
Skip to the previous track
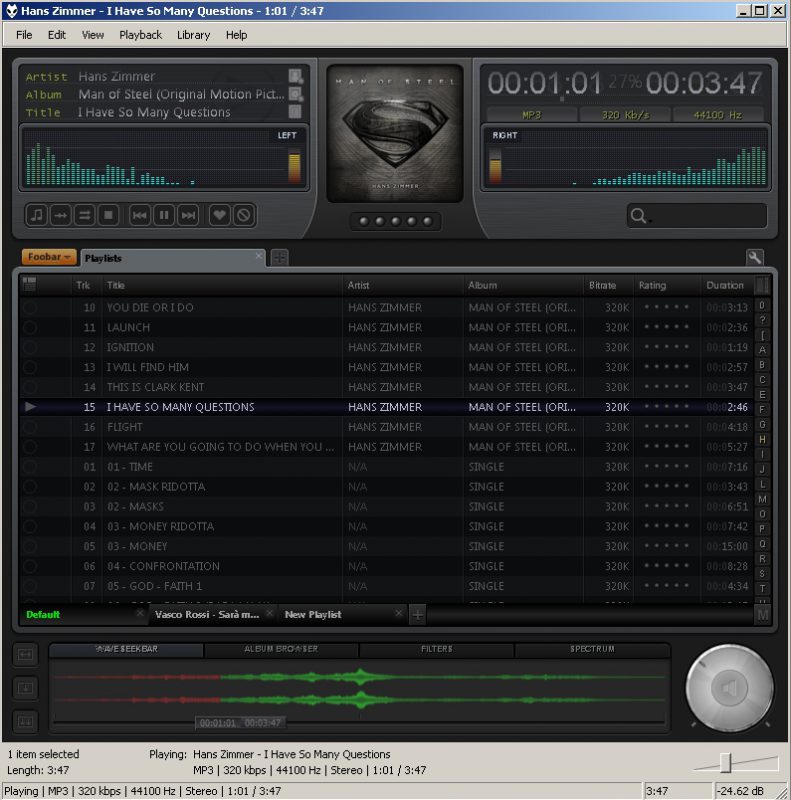139,215
